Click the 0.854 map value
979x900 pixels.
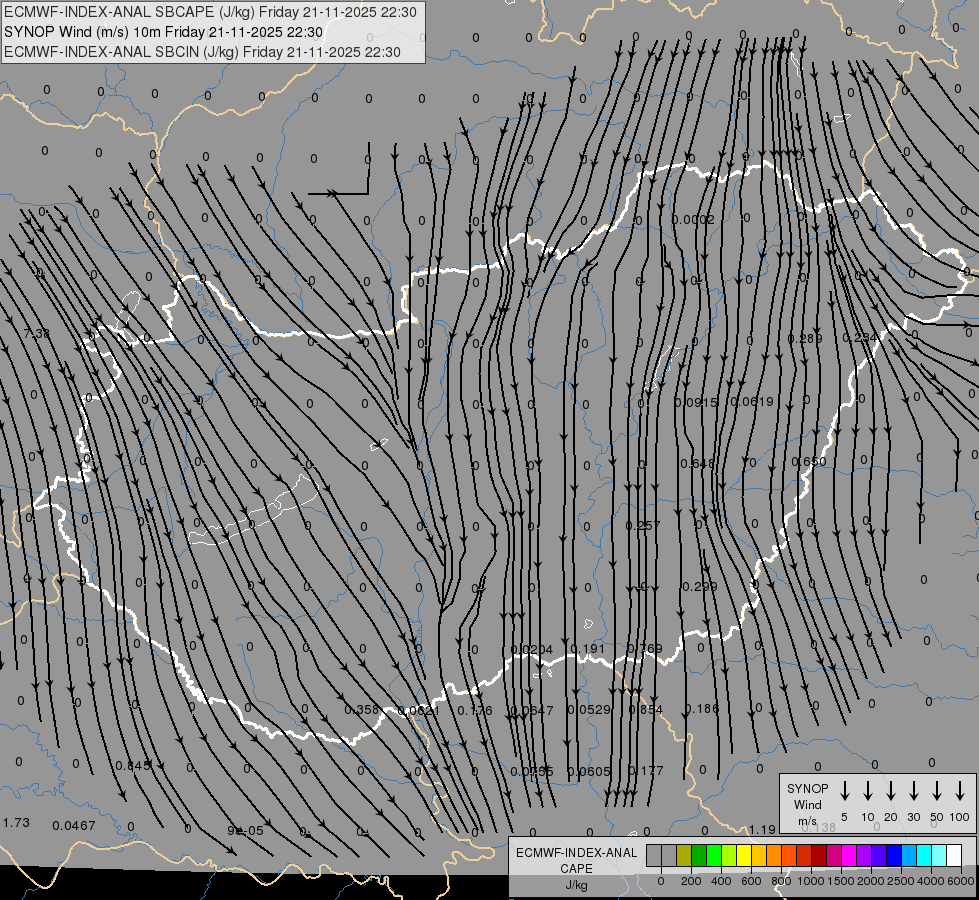(646, 710)
